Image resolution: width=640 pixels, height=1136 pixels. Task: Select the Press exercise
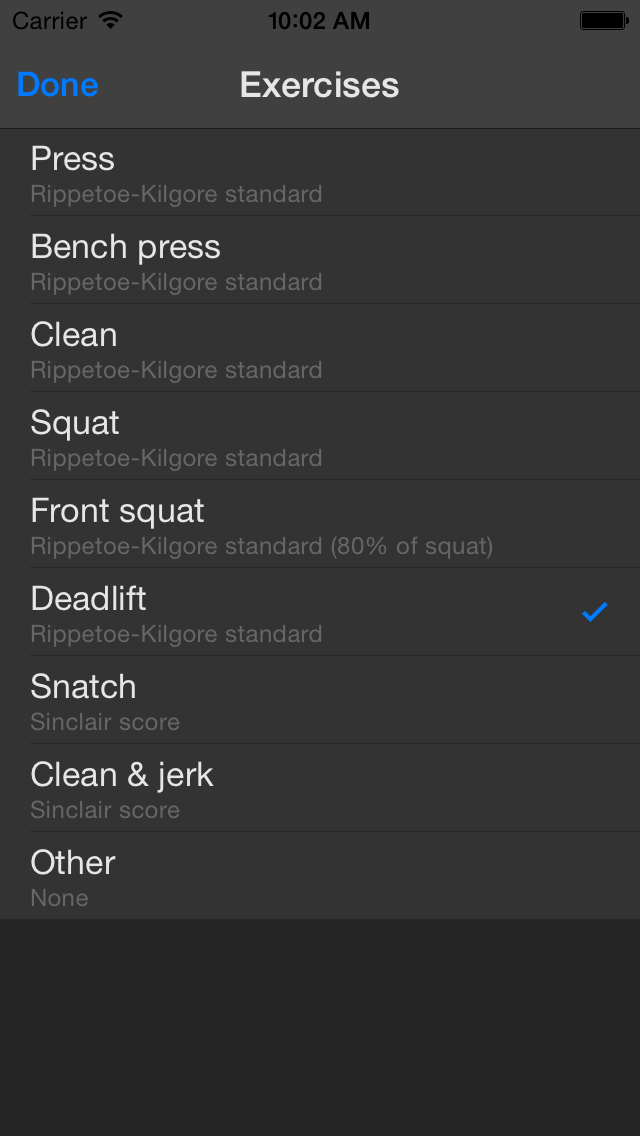[x=320, y=172]
